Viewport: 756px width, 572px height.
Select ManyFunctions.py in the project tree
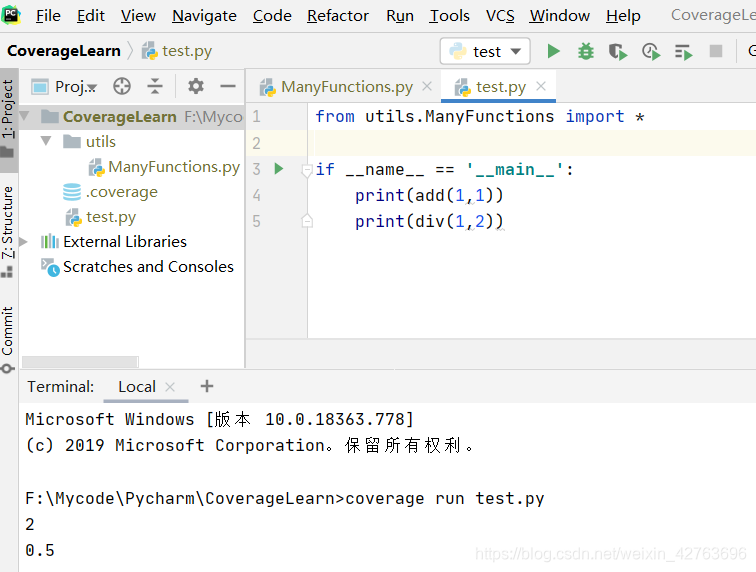(164, 167)
